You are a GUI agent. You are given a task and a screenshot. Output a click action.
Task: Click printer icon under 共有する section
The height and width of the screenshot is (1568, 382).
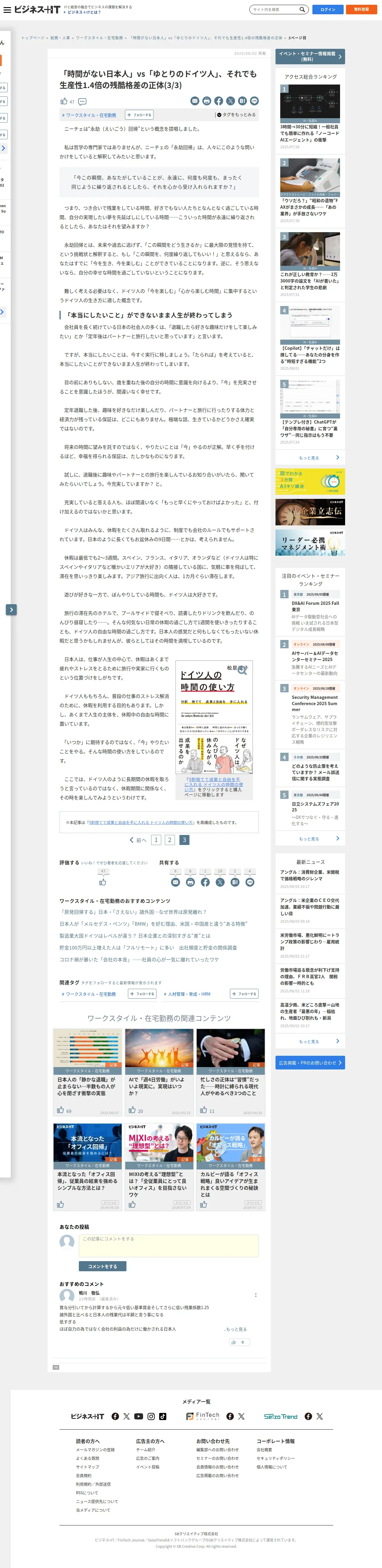pos(190,882)
